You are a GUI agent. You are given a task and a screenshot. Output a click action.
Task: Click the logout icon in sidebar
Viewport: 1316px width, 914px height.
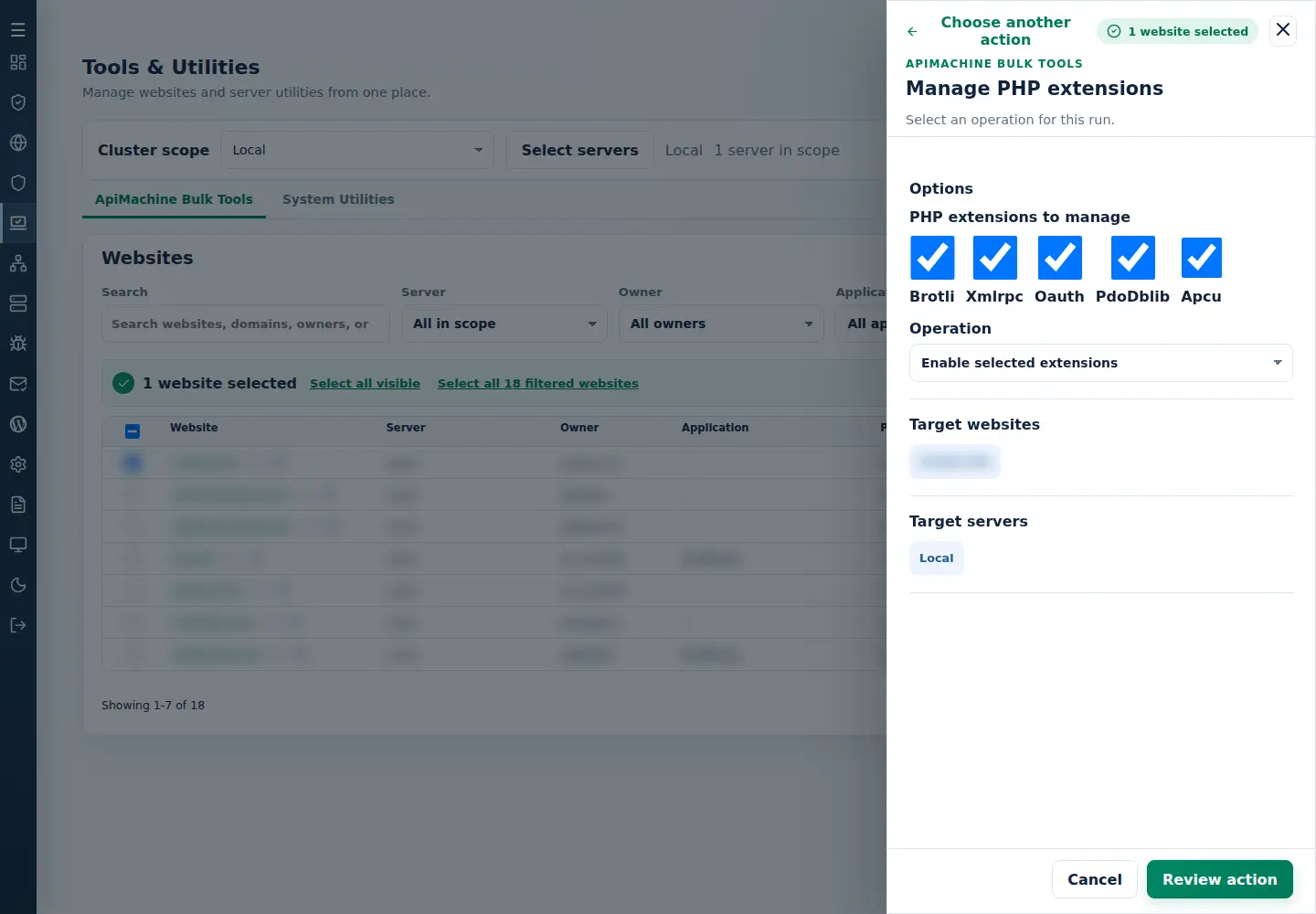click(18, 625)
